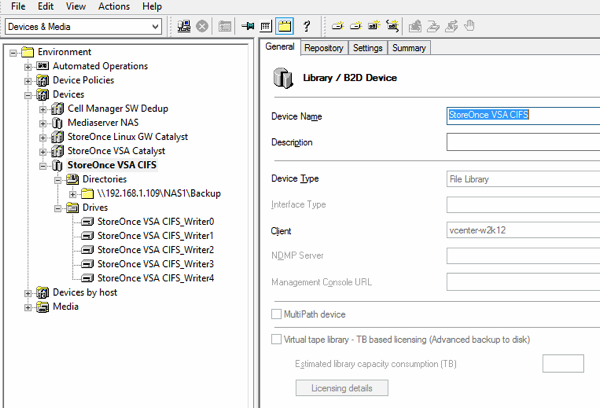Toggle the Virtual tape library licensing checkbox
Viewport: 600px width, 408px height.
(276, 339)
